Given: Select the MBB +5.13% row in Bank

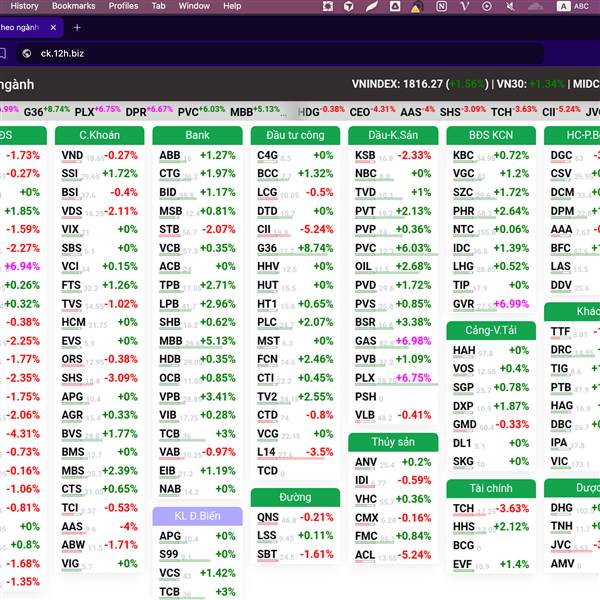Looking at the screenshot, I should point(197,341).
